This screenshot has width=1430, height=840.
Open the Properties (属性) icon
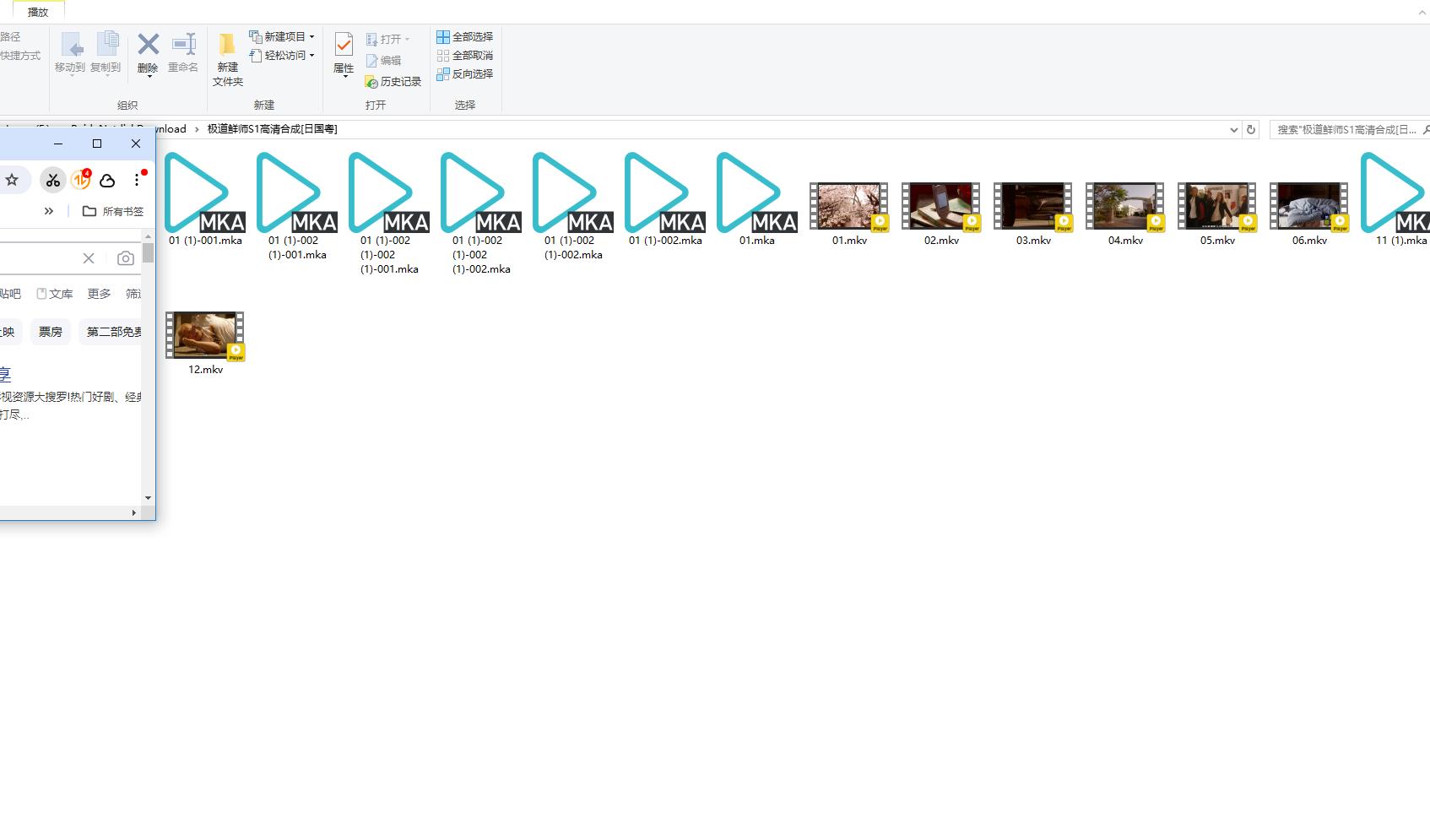coord(344,45)
